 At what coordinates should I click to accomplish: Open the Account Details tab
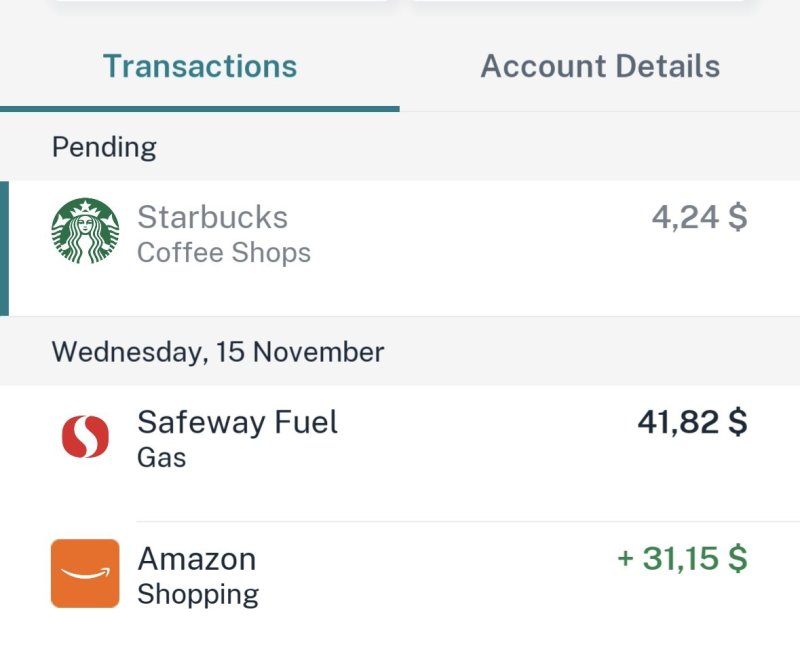[600, 66]
